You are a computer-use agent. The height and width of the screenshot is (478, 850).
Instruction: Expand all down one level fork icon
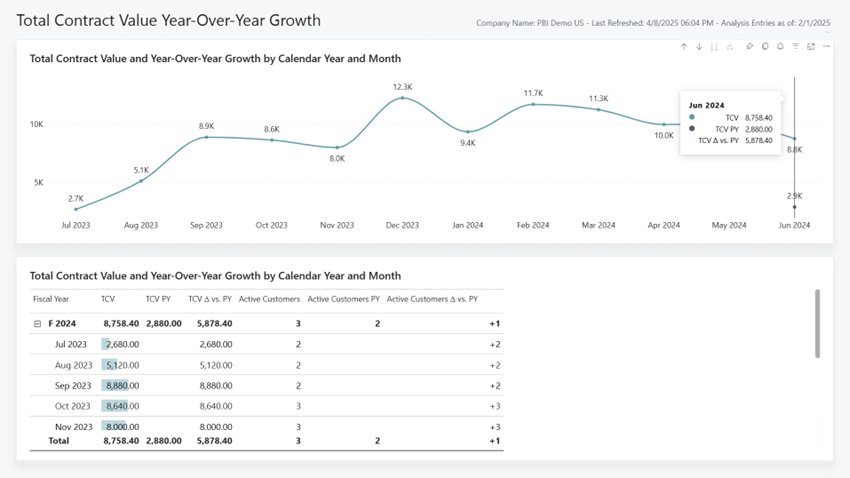[730, 47]
